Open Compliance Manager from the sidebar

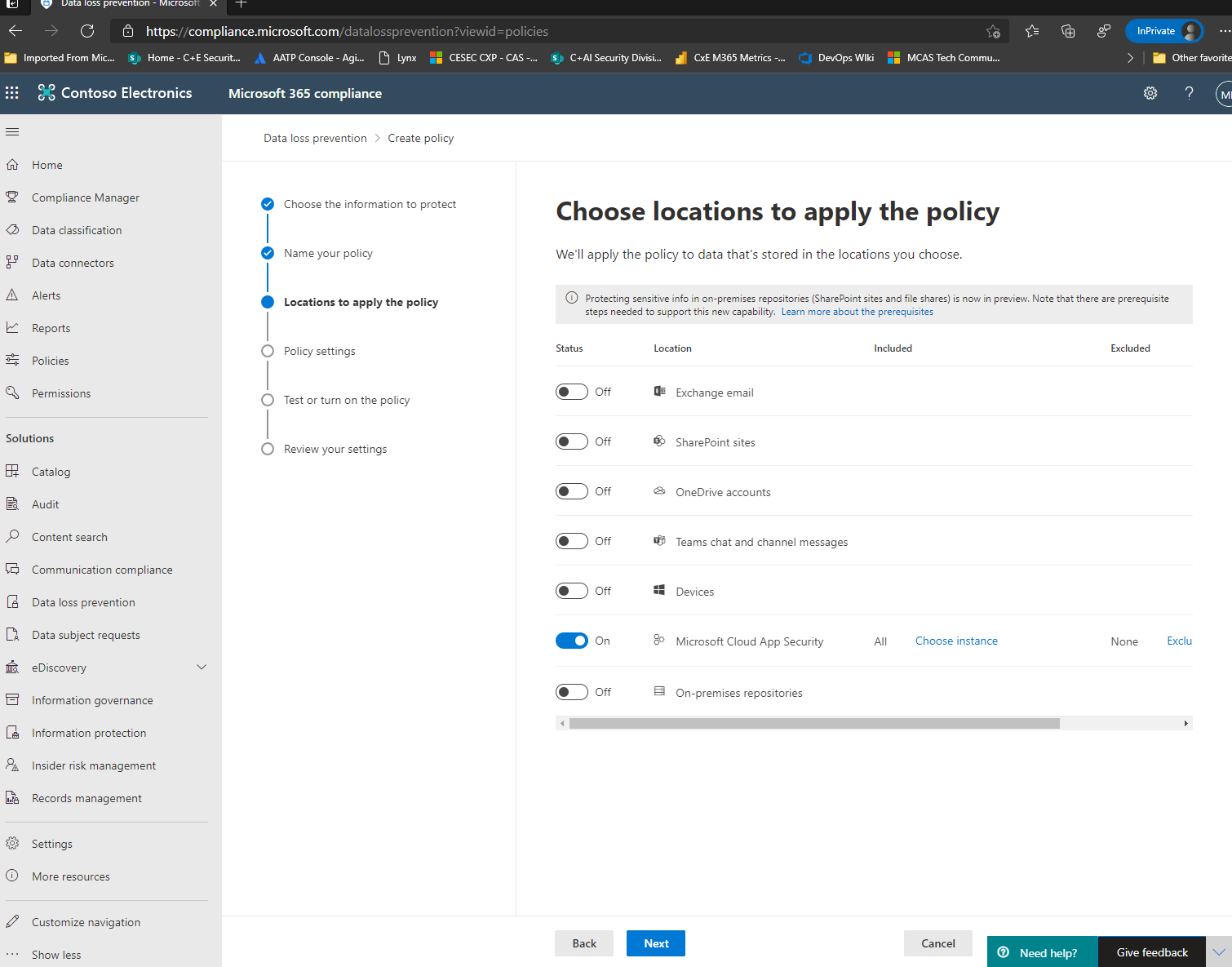pyautogui.click(x=84, y=197)
